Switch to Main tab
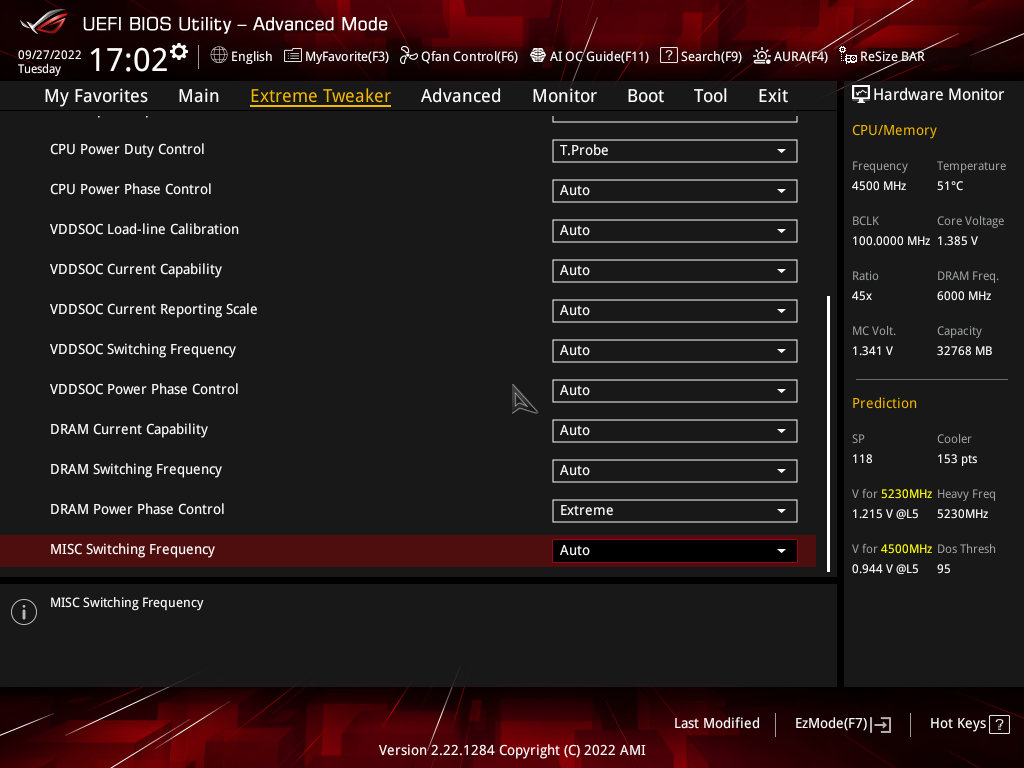The image size is (1024, 768). (x=199, y=96)
